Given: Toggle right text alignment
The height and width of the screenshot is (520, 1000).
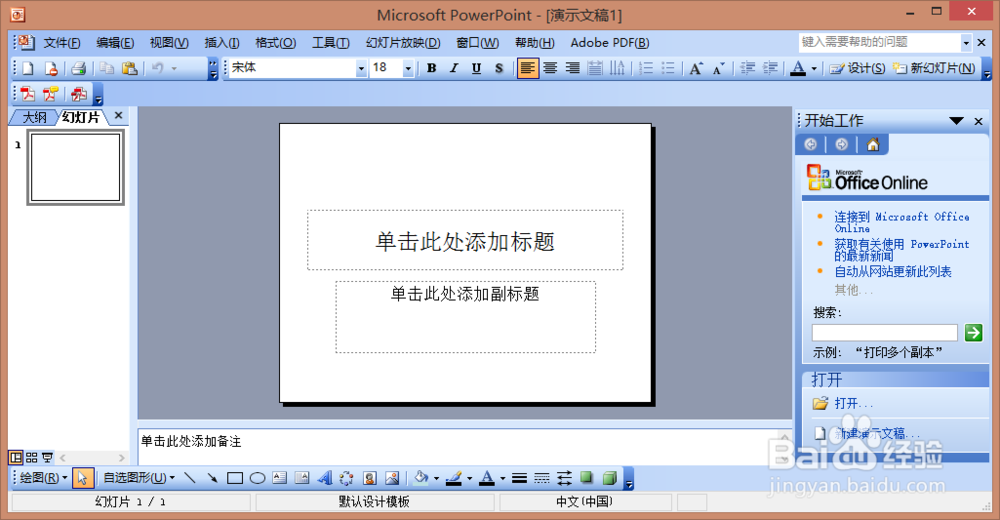Looking at the screenshot, I should (x=573, y=68).
